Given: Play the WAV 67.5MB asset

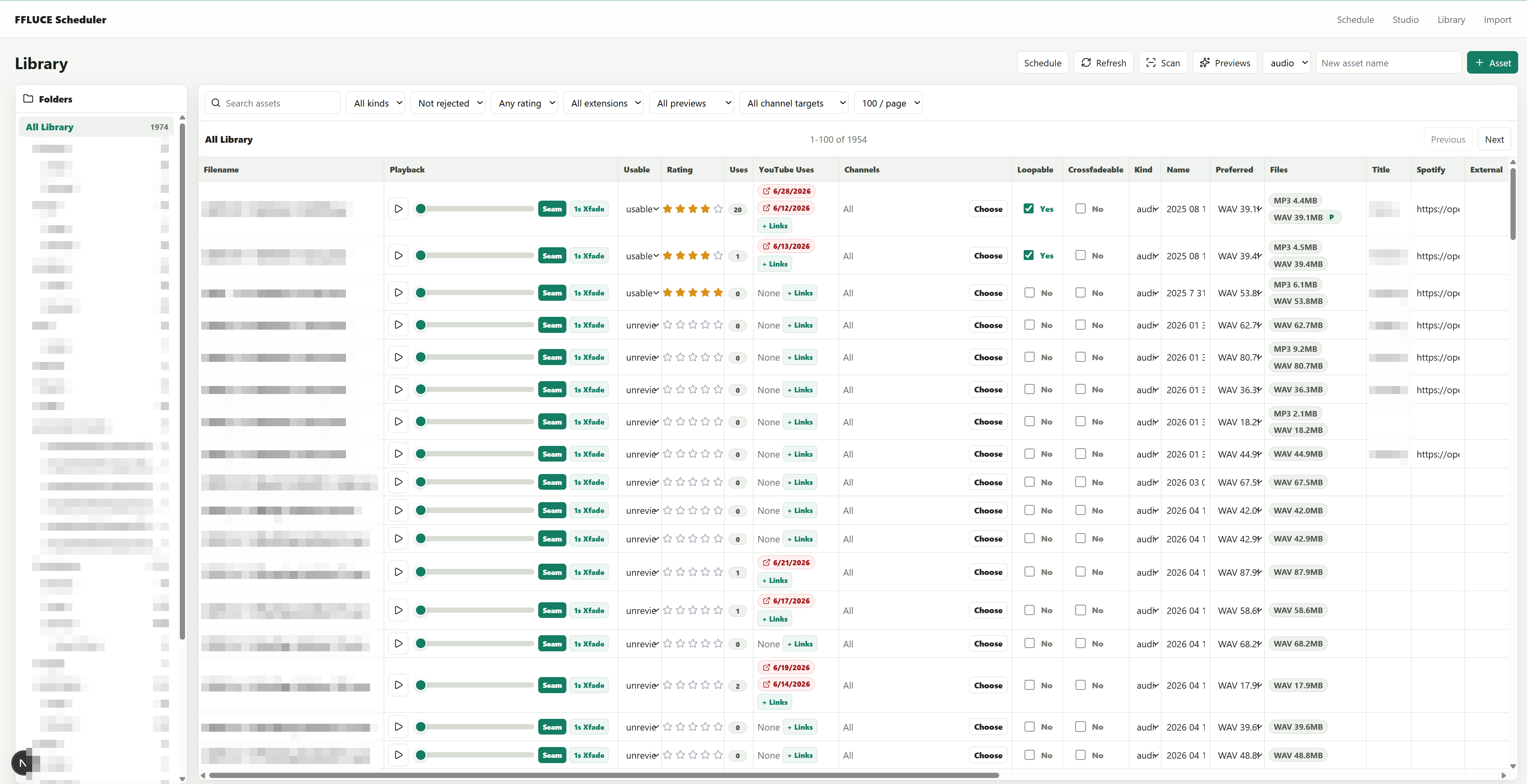Looking at the screenshot, I should 398,482.
